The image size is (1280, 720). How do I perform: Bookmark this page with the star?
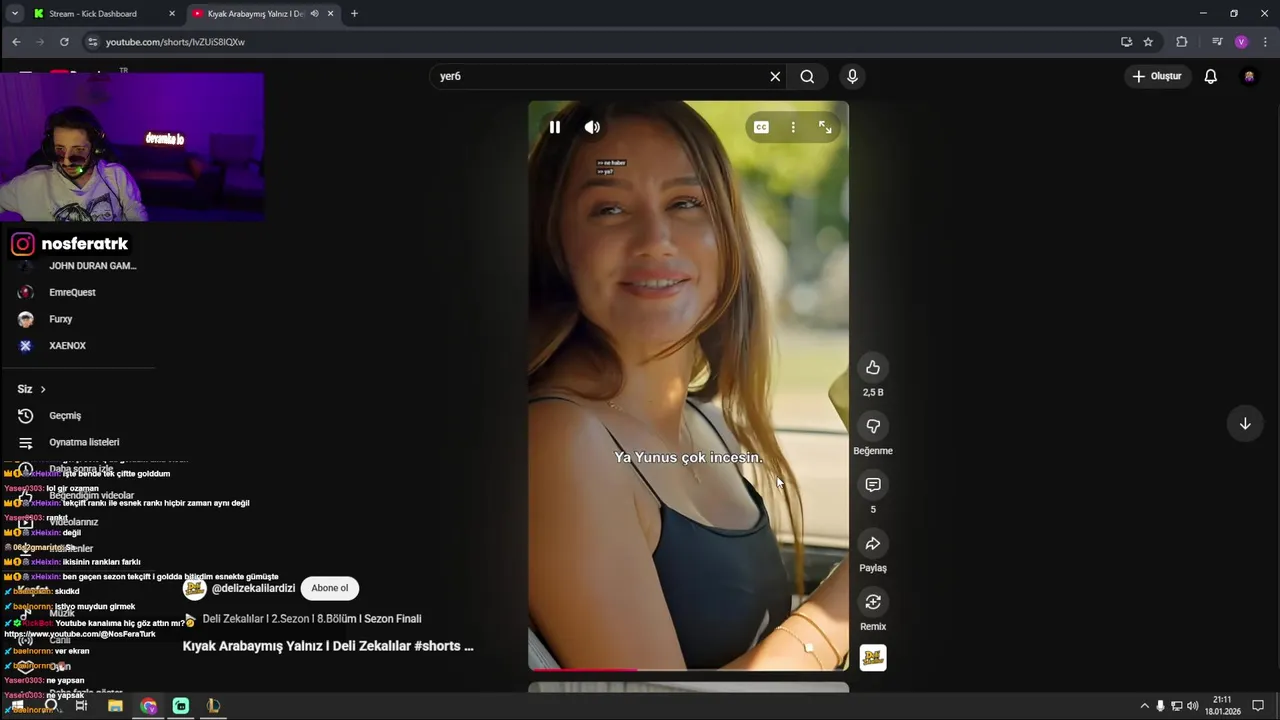pyautogui.click(x=1148, y=42)
